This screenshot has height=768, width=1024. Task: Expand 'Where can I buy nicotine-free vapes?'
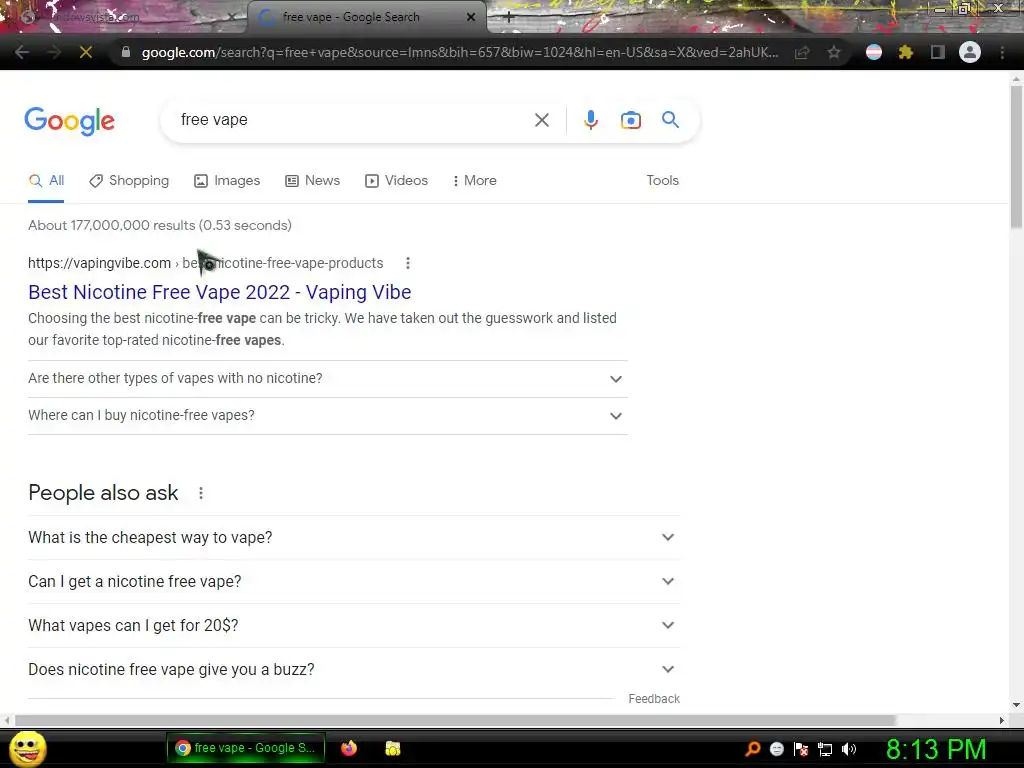point(327,416)
